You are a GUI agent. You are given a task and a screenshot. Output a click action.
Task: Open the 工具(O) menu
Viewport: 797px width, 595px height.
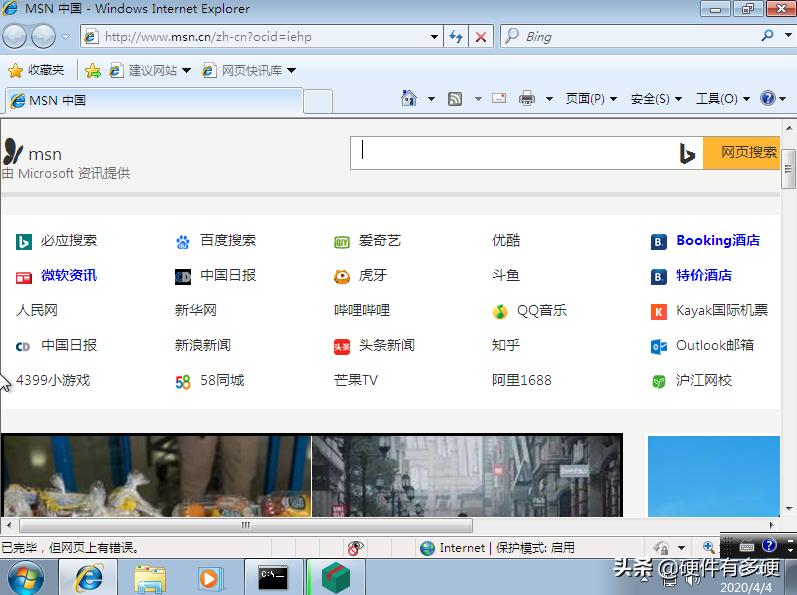pos(716,99)
